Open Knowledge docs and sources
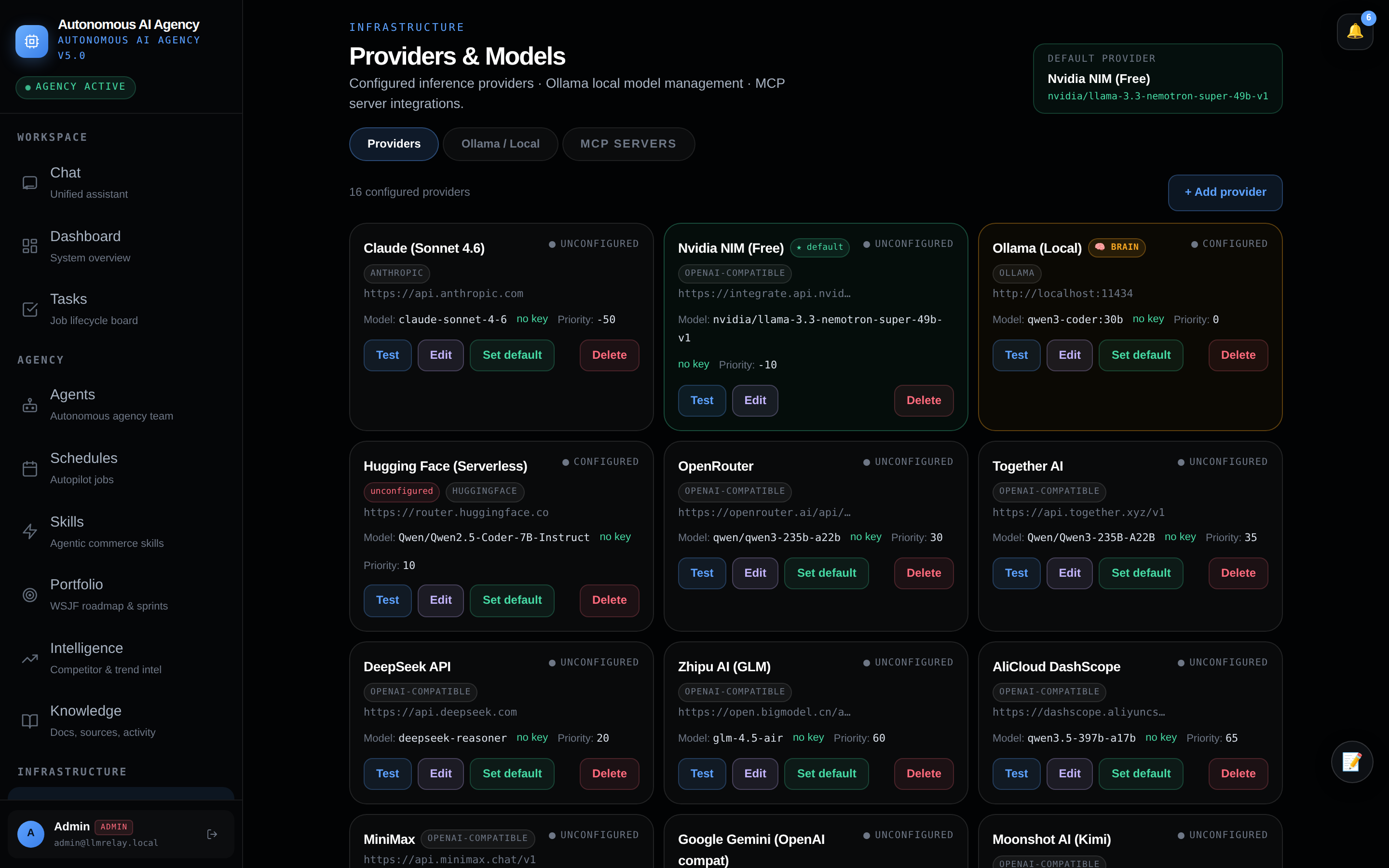The width and height of the screenshot is (1389, 868). [x=121, y=721]
